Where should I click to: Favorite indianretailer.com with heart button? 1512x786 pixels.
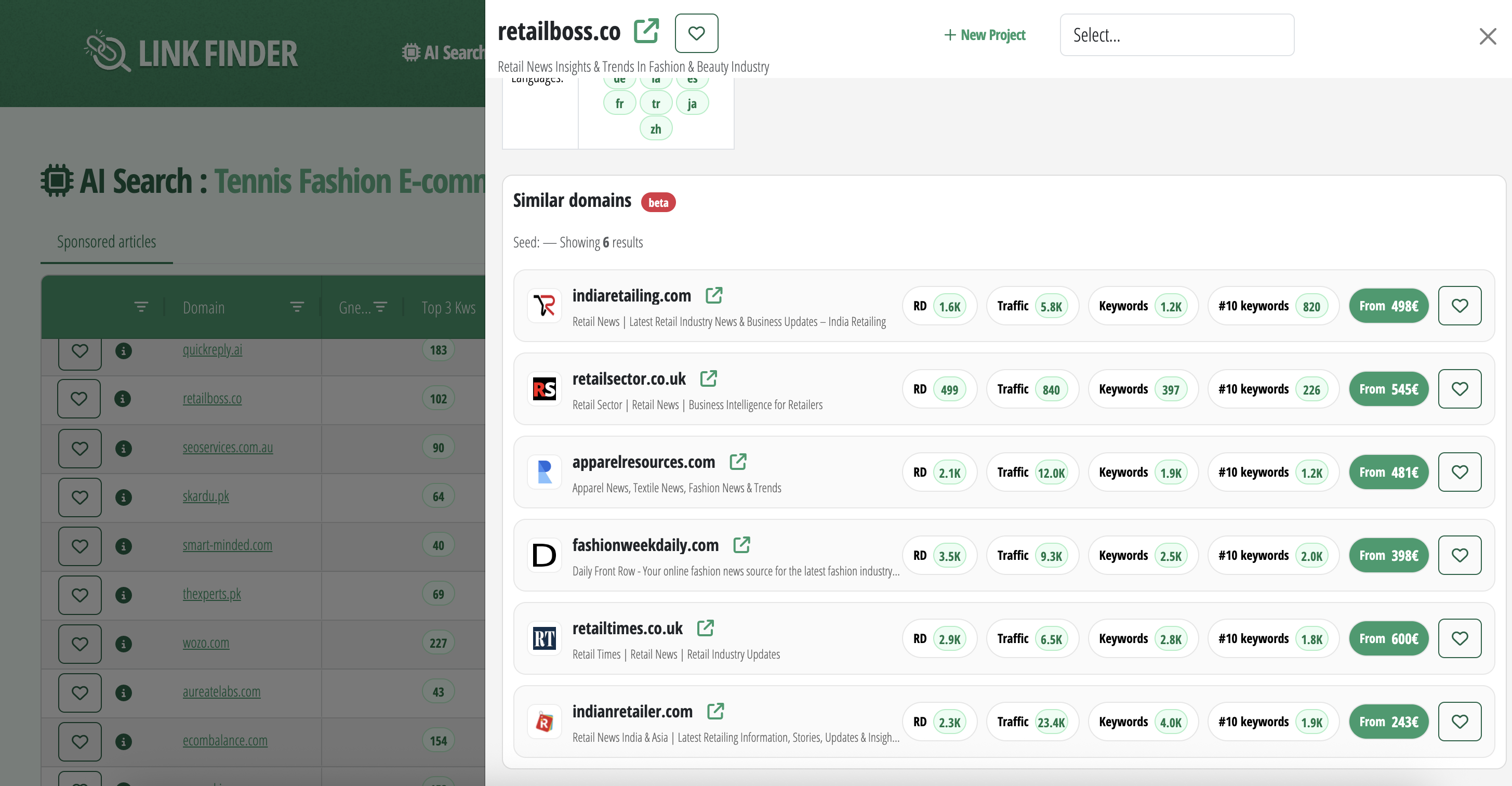[1459, 722]
